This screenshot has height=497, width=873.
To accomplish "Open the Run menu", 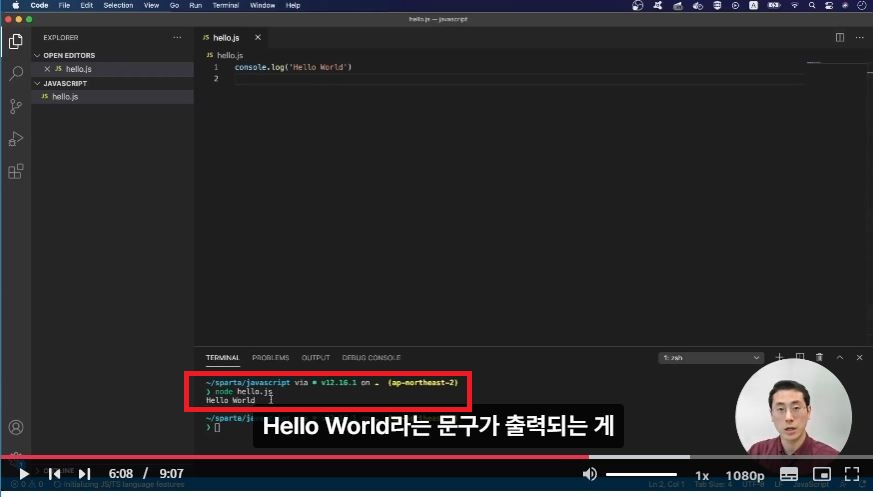I will [x=195, y=6].
